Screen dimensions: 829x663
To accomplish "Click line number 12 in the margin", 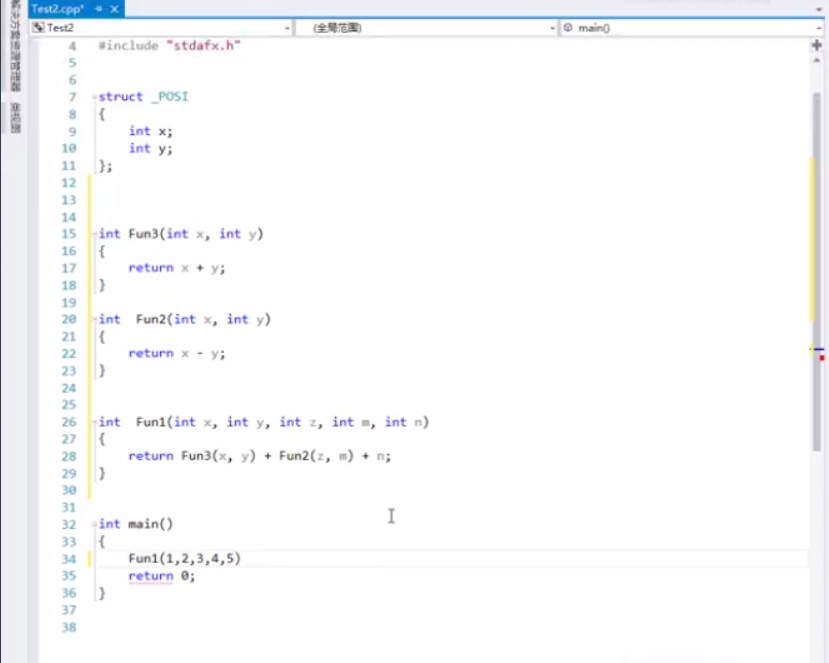I will click(x=69, y=183).
